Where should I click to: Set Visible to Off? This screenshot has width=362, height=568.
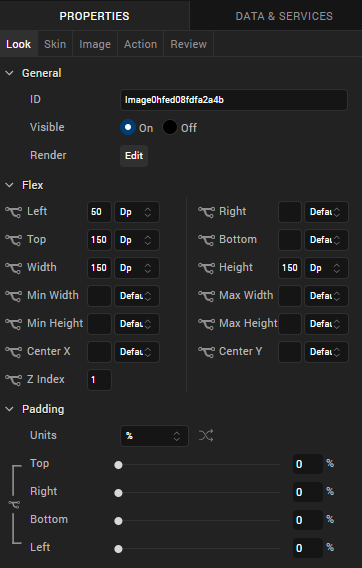point(170,128)
